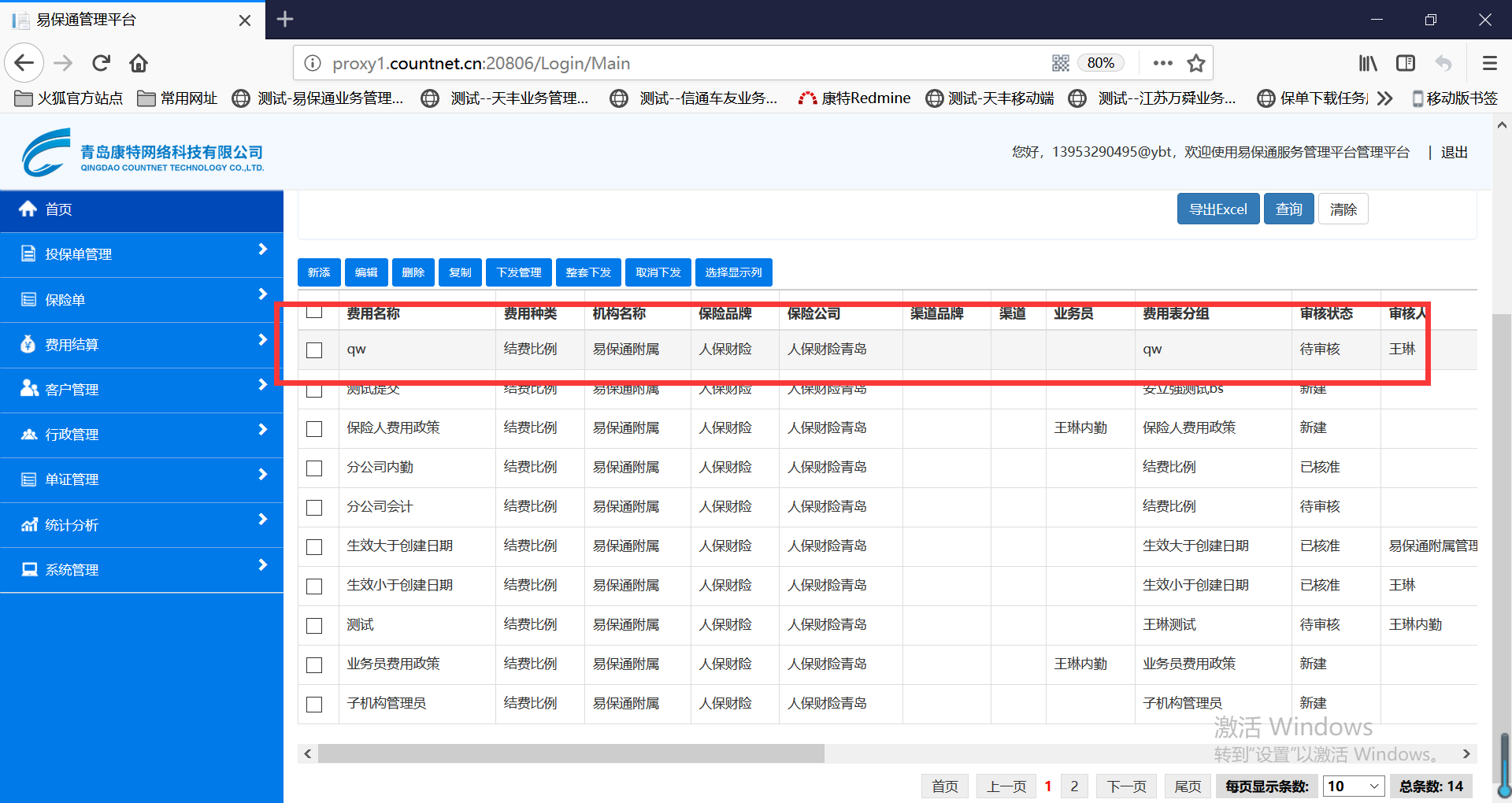The width and height of the screenshot is (1512, 803).
Task: Toggle the browser sidebar view icon
Action: tap(1406, 63)
